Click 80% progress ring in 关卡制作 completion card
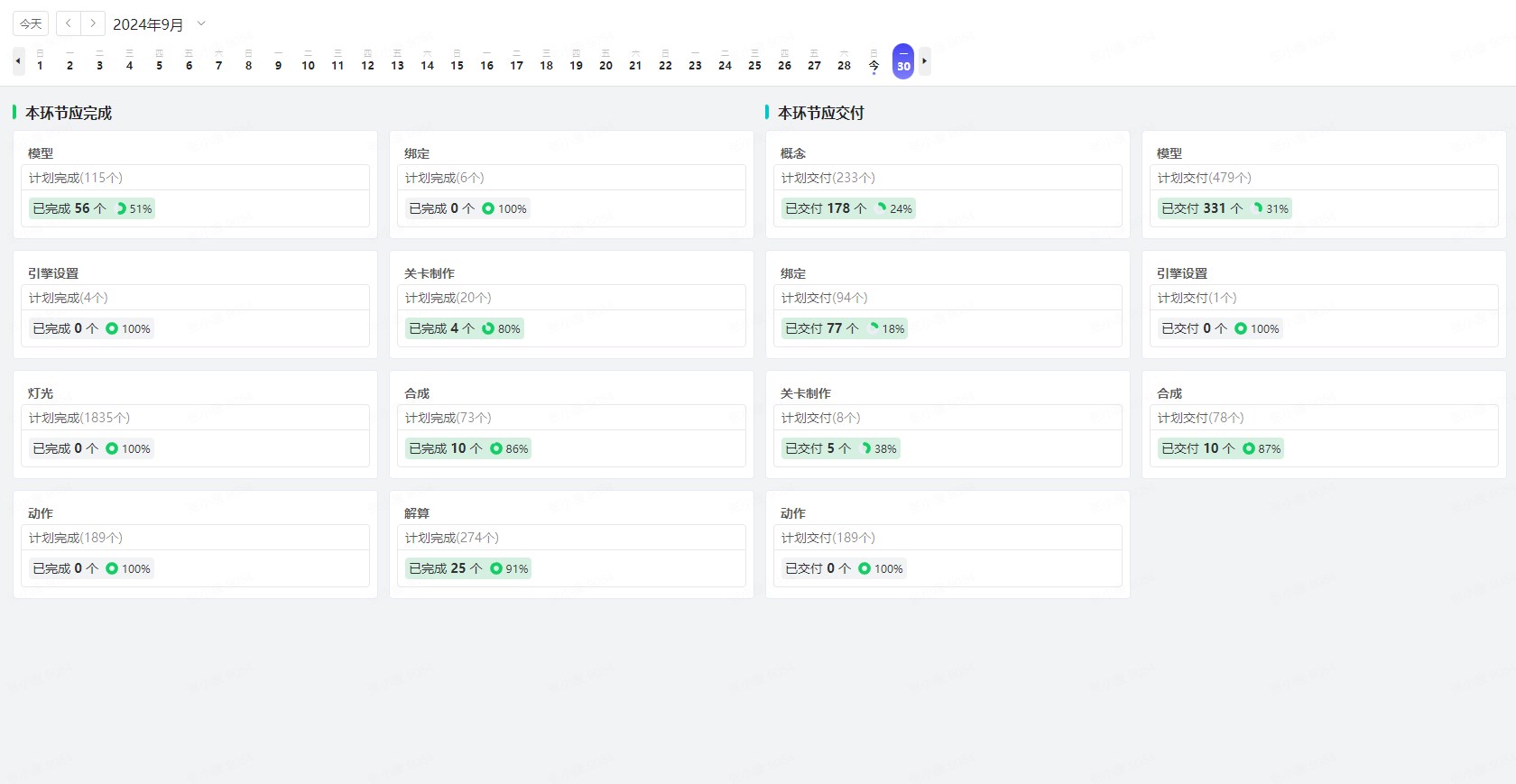The width and height of the screenshot is (1516, 784). [x=488, y=328]
